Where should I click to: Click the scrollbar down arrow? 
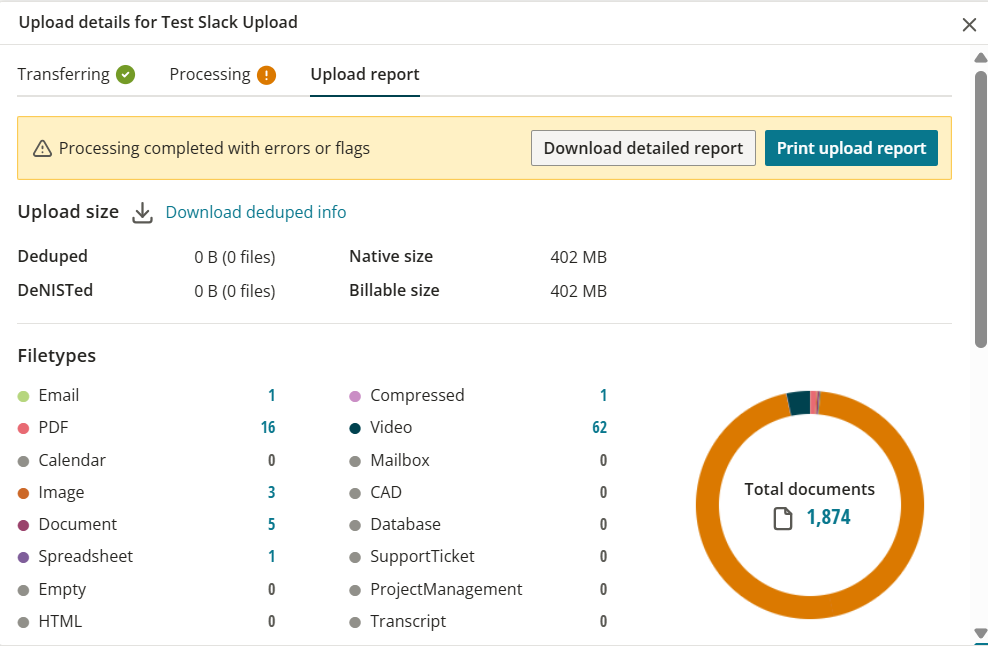point(980,633)
